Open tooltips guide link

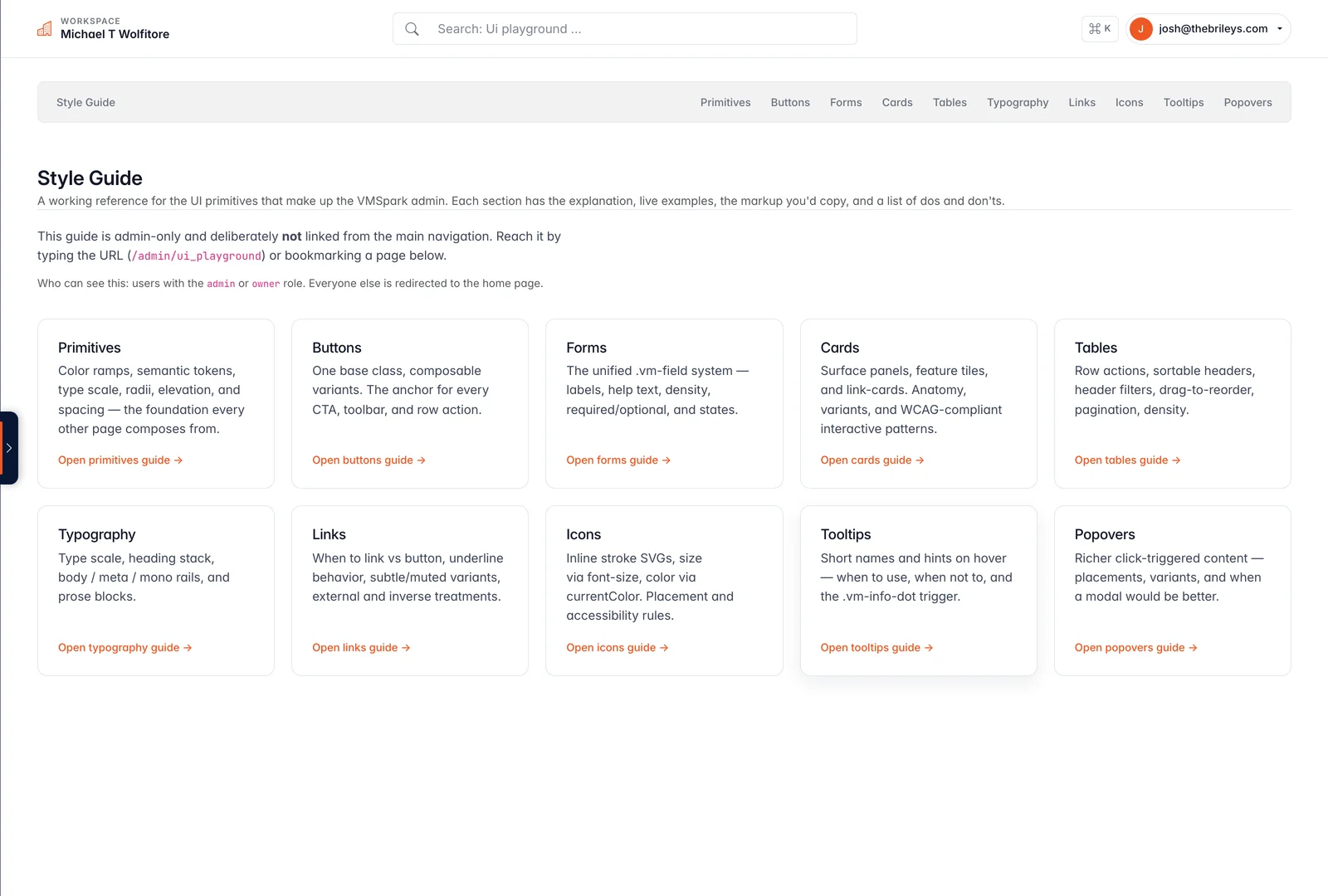[x=876, y=648]
